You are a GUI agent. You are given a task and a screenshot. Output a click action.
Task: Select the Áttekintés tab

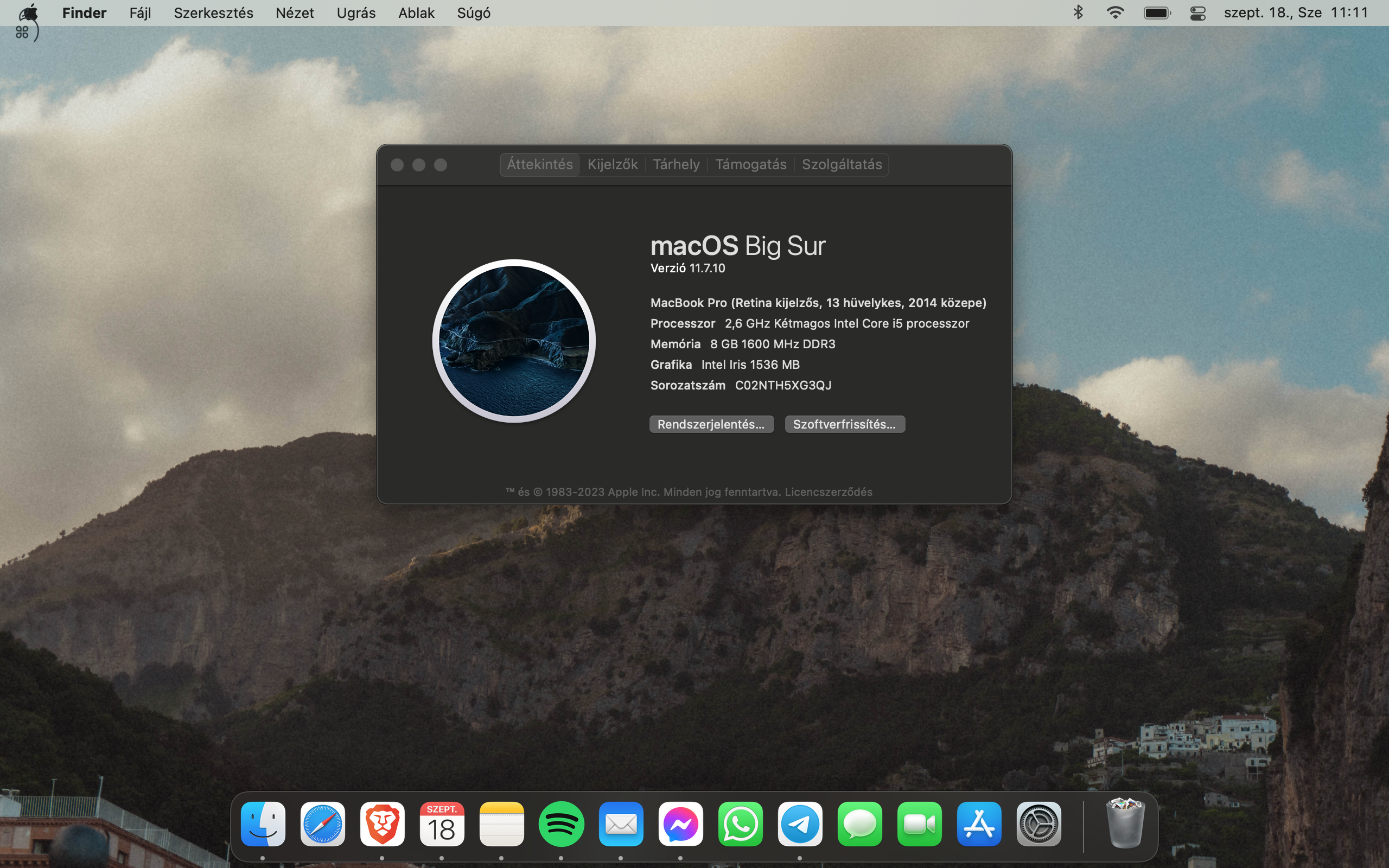539,165
